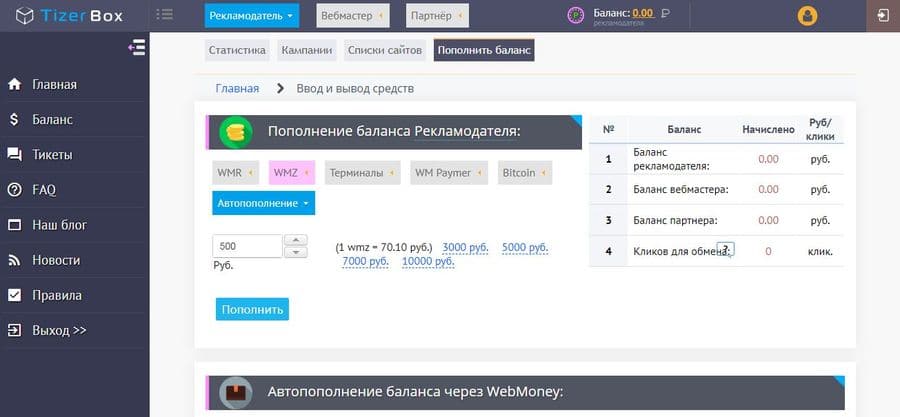Click the Баланс партнера table row label
This screenshot has height=417, width=900.
pyautogui.click(x=676, y=220)
